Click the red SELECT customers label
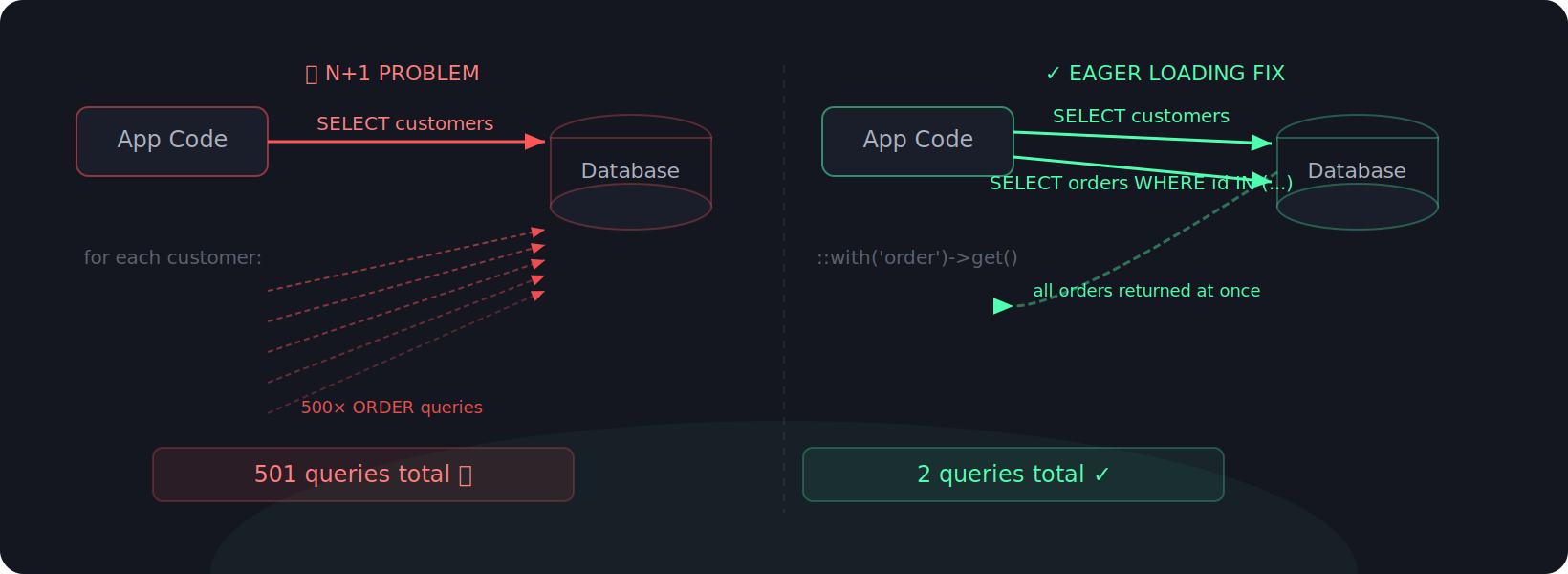The width and height of the screenshot is (1568, 574). pyautogui.click(x=405, y=124)
